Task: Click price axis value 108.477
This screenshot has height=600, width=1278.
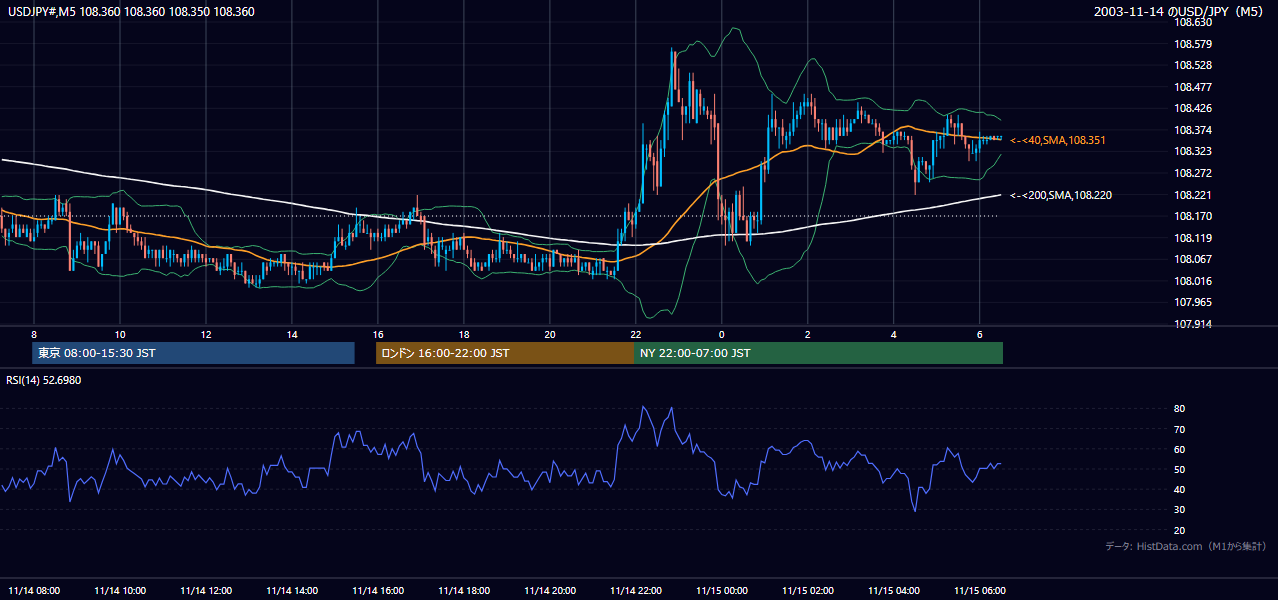Action: point(1193,87)
